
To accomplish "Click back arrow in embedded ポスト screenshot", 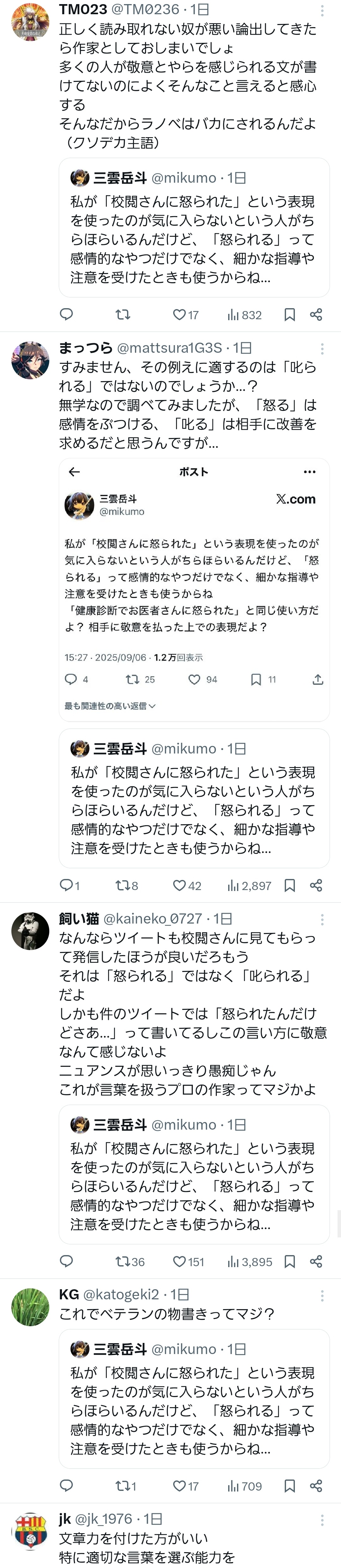I will click(74, 472).
